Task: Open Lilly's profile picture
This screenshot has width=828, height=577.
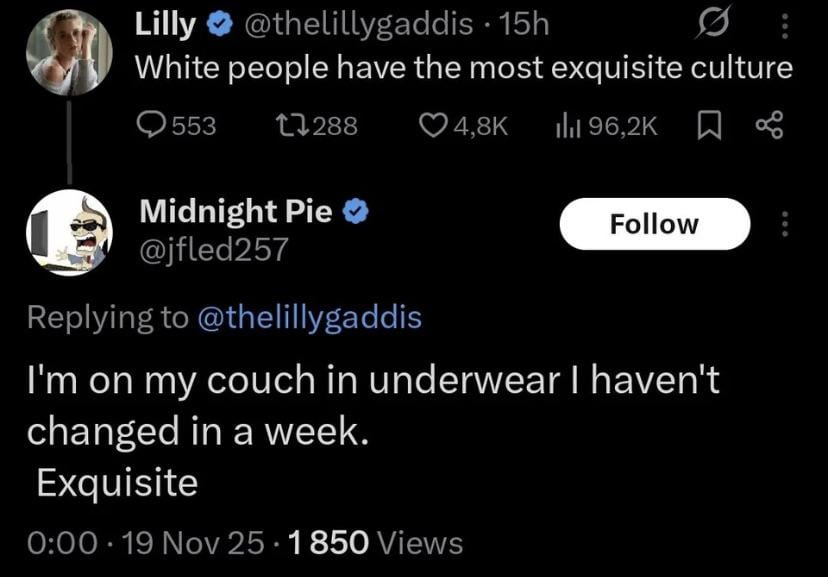Action: coord(68,54)
